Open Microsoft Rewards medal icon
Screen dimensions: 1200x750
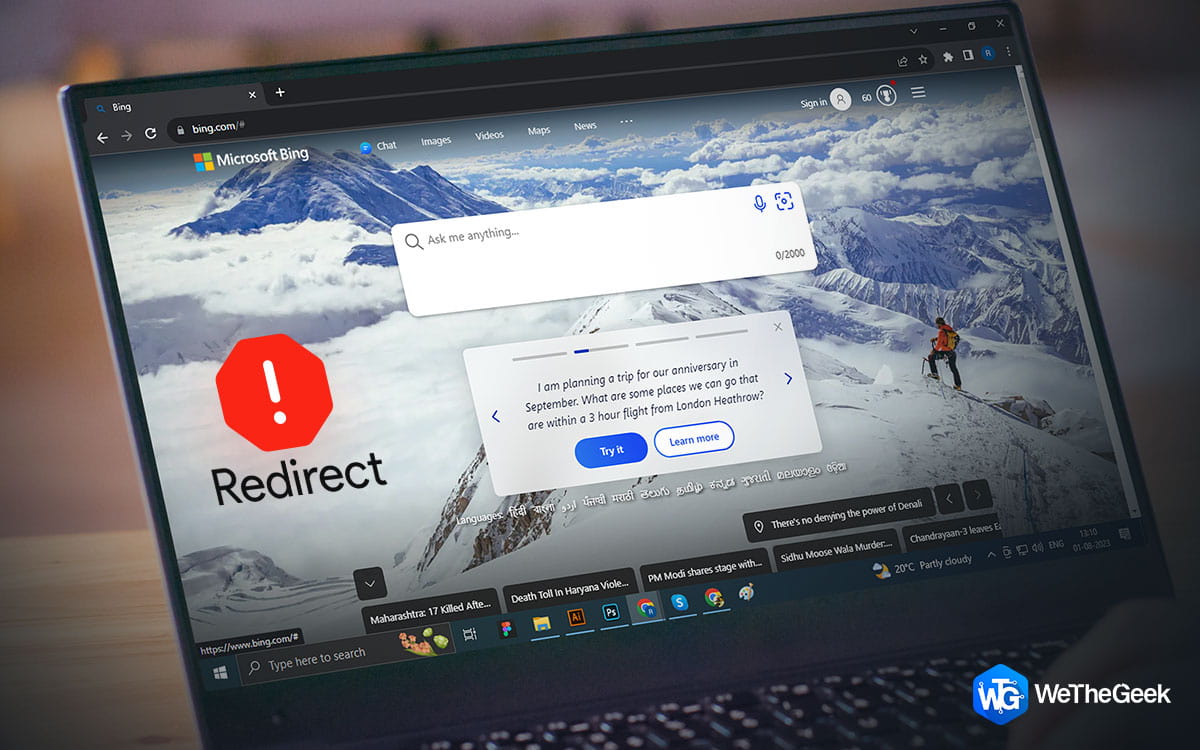[x=886, y=95]
